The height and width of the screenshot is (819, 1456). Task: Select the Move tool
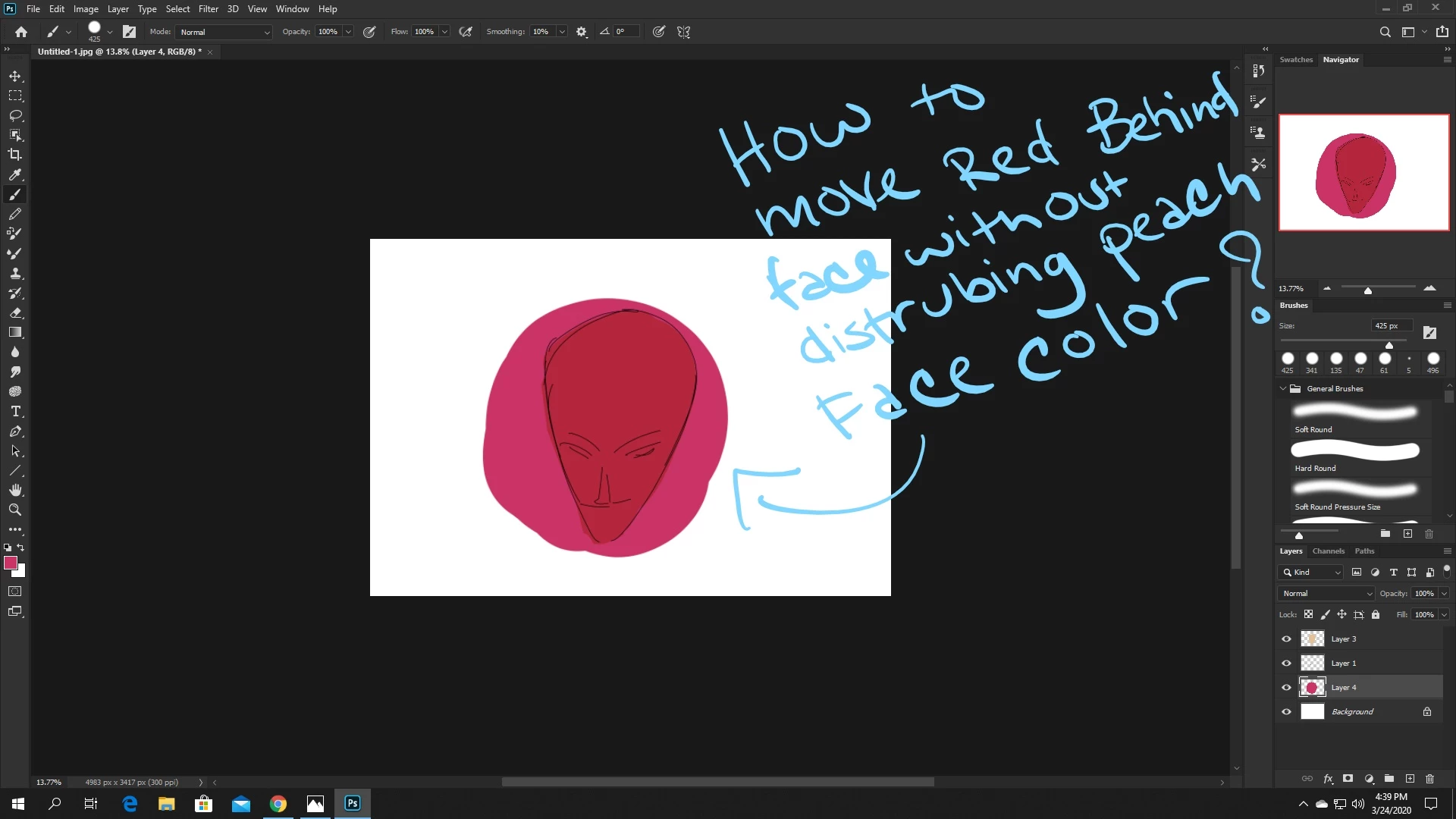[15, 77]
